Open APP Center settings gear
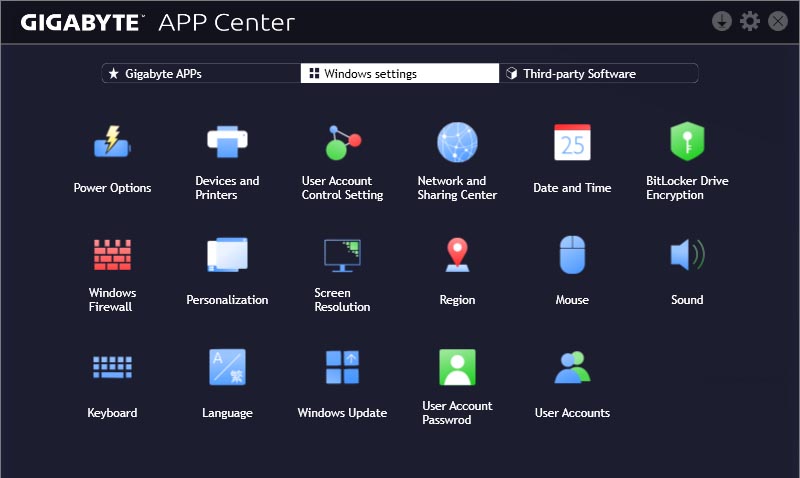The width and height of the screenshot is (800, 478). click(x=750, y=21)
